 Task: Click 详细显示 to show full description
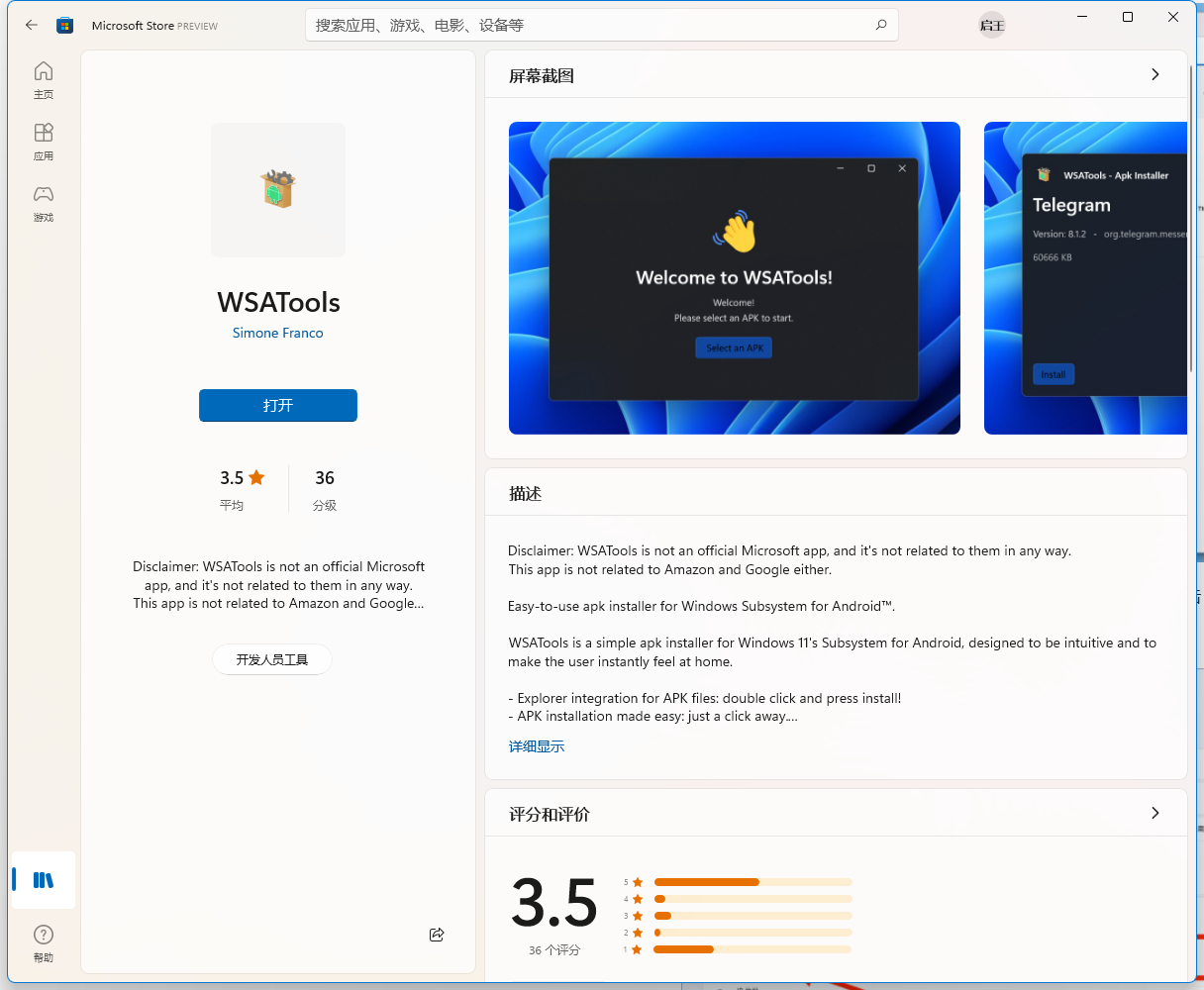pyautogui.click(x=537, y=746)
